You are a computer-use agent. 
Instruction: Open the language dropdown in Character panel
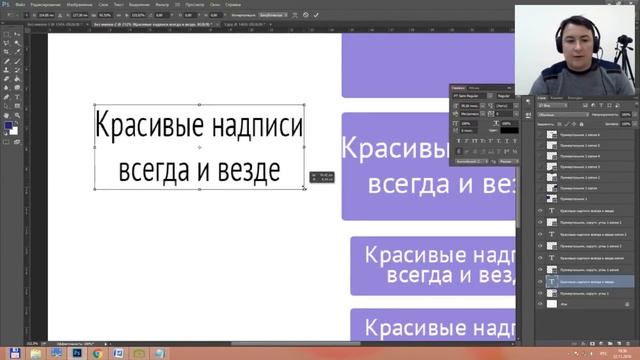(471, 162)
